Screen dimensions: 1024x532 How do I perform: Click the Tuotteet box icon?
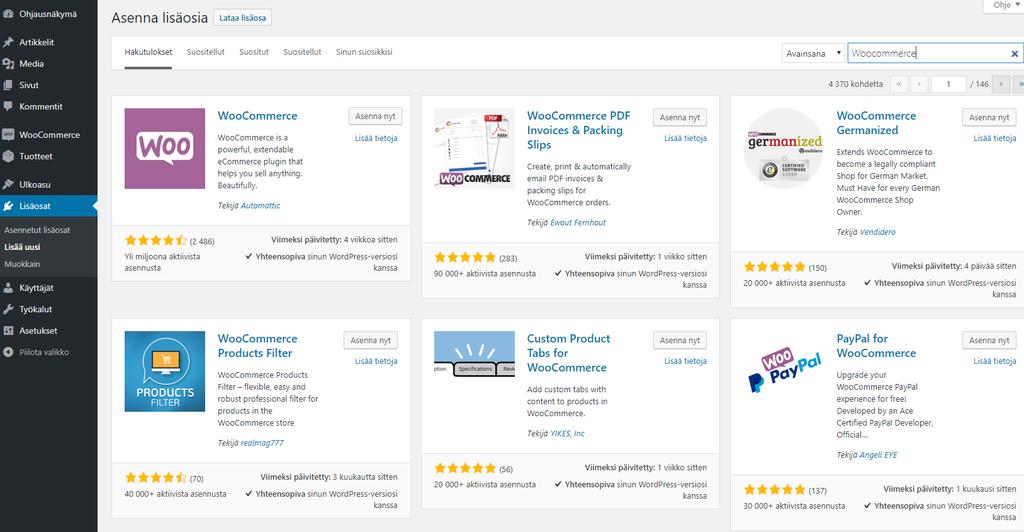(x=8, y=156)
